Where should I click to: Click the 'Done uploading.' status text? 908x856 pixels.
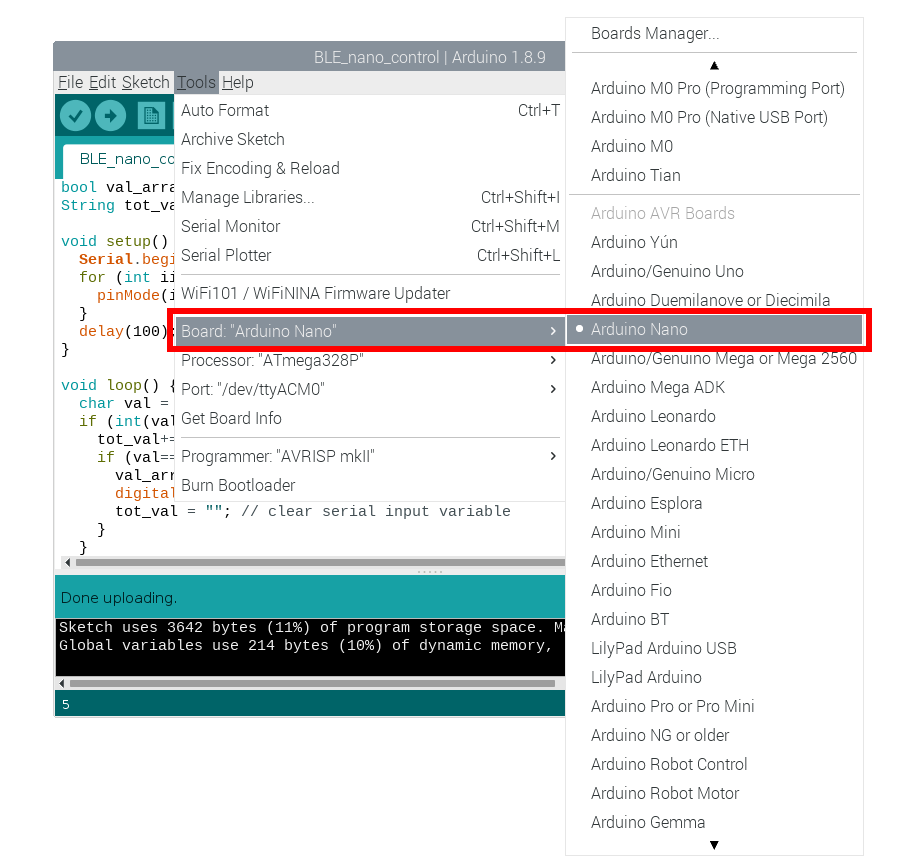[x=119, y=598]
